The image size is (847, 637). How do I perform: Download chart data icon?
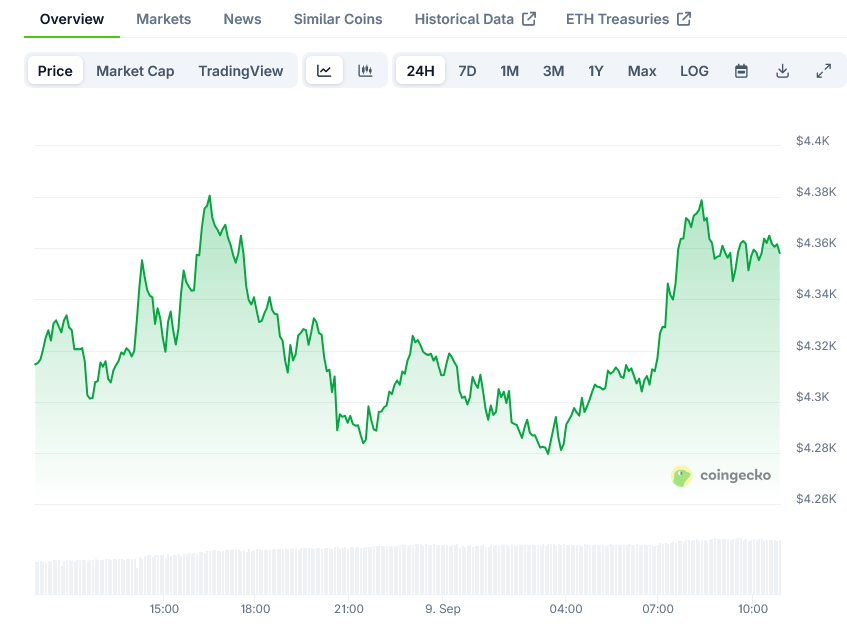[x=782, y=71]
